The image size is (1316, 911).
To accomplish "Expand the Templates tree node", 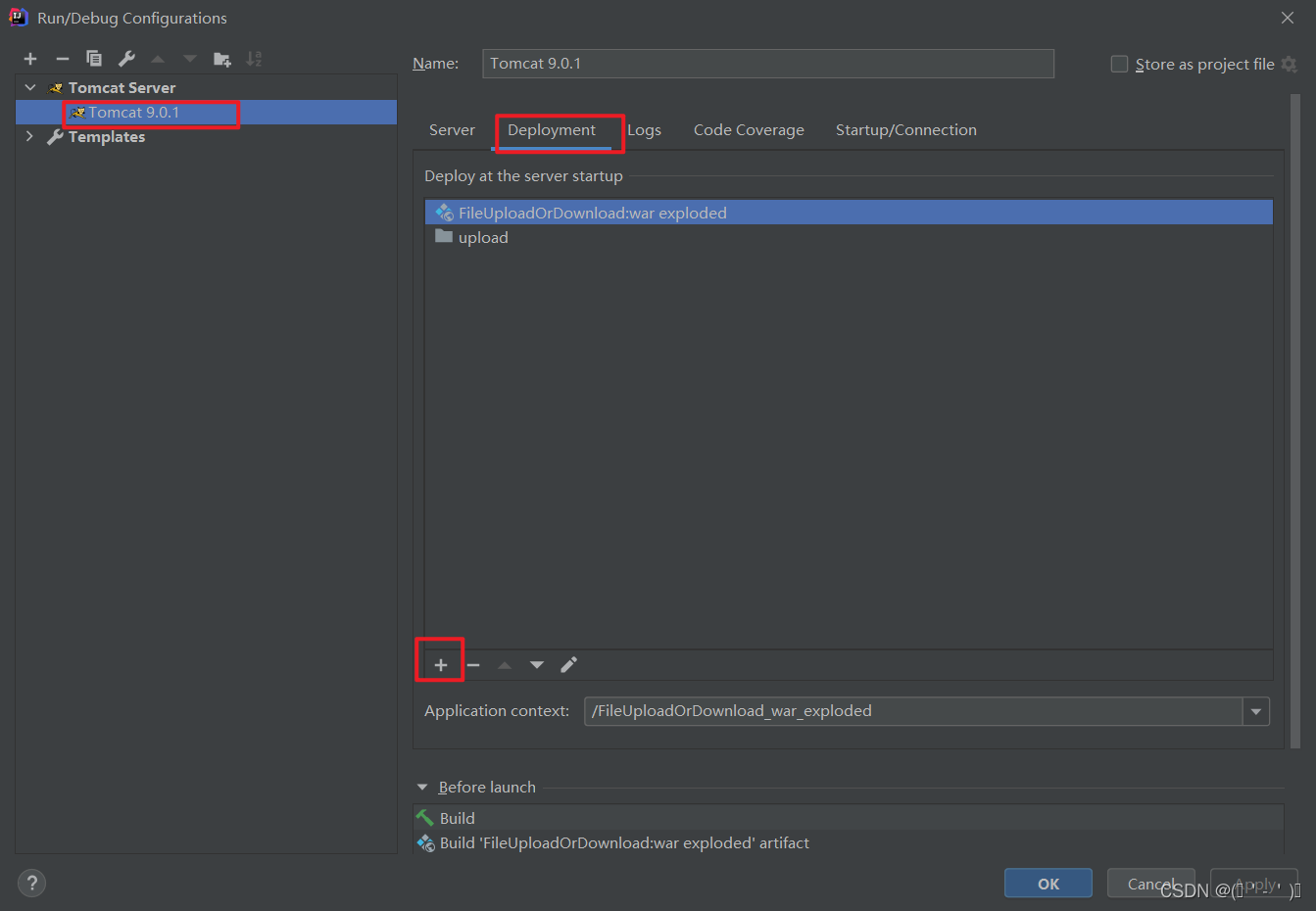I will coord(29,136).
